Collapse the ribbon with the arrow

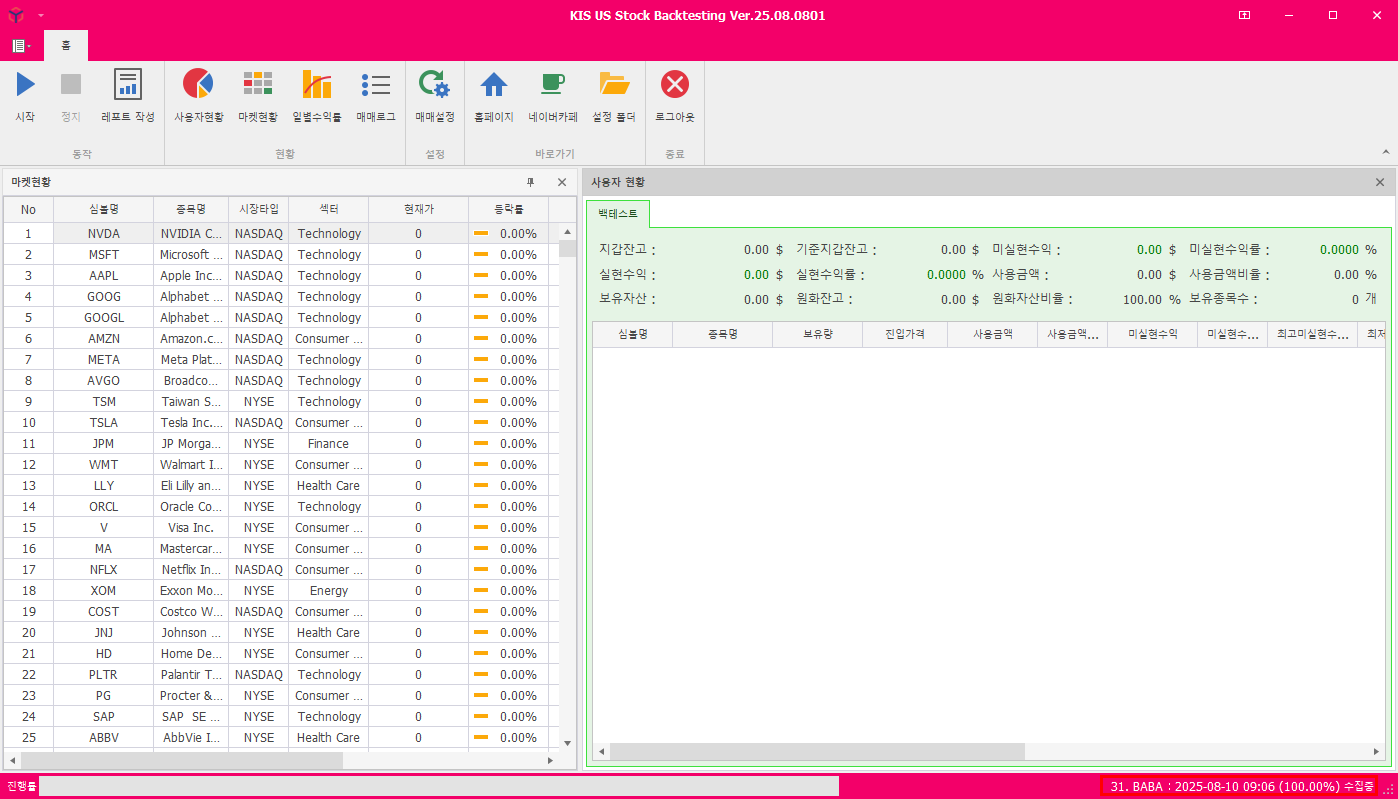coord(1386,152)
